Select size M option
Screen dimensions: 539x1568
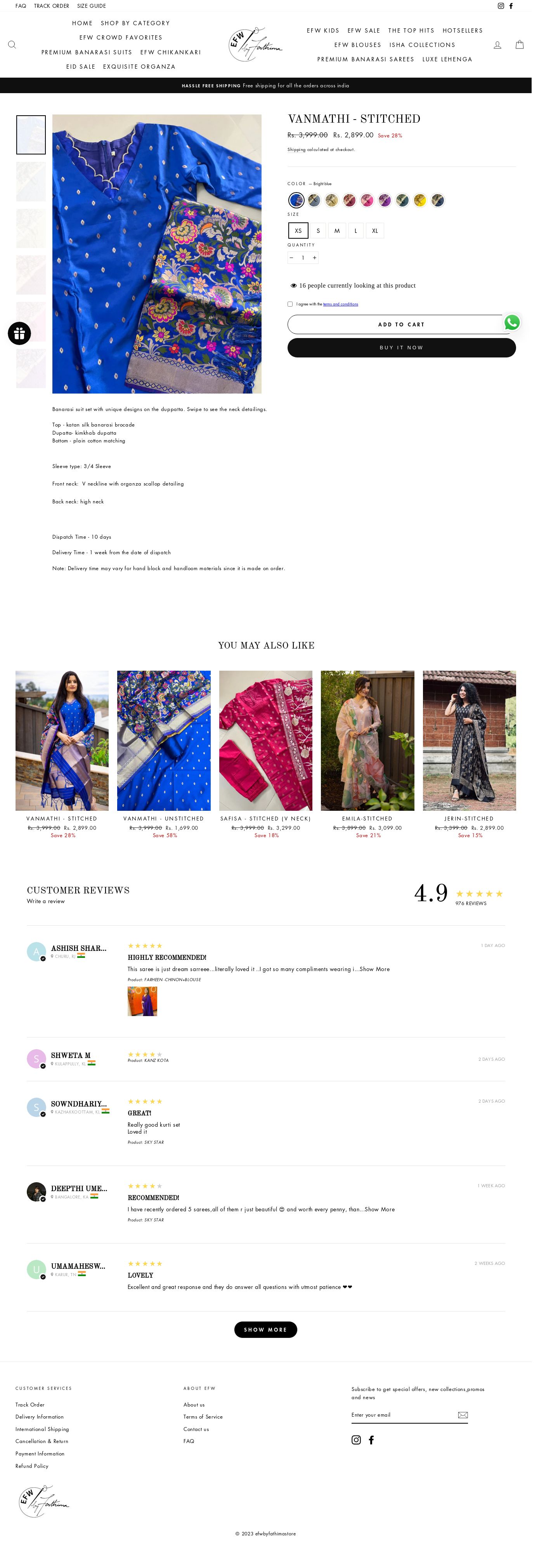click(341, 234)
